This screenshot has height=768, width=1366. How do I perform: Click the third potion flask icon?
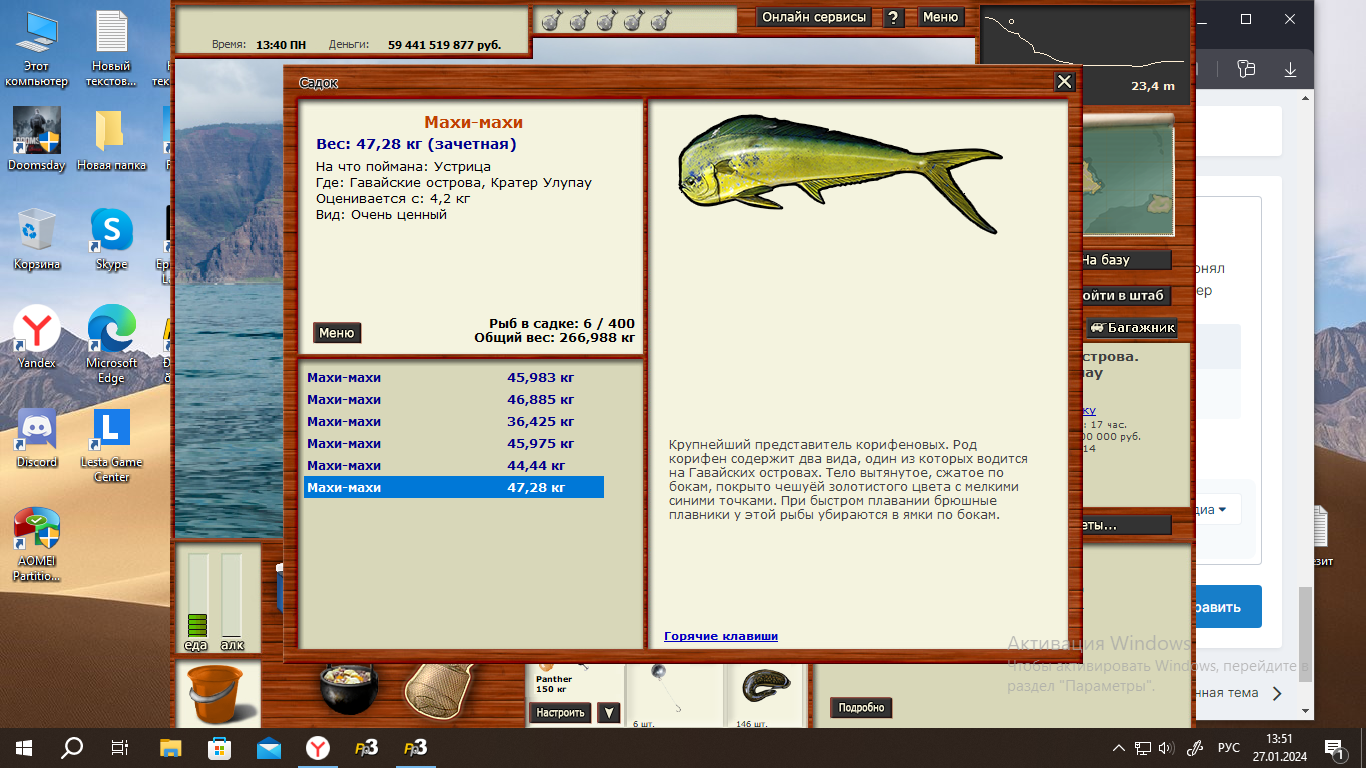pos(605,19)
